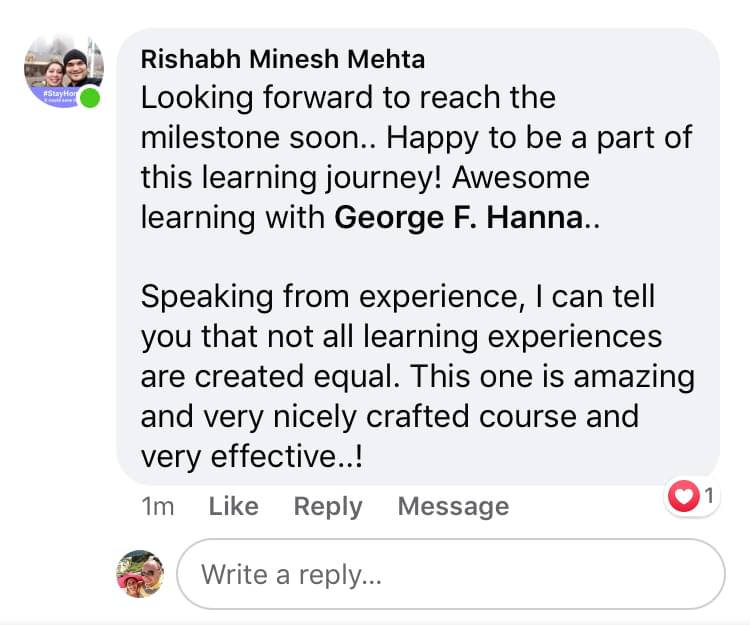This screenshot has width=750, height=625.
Task: Like Rishabh's comment
Action: pos(233,506)
